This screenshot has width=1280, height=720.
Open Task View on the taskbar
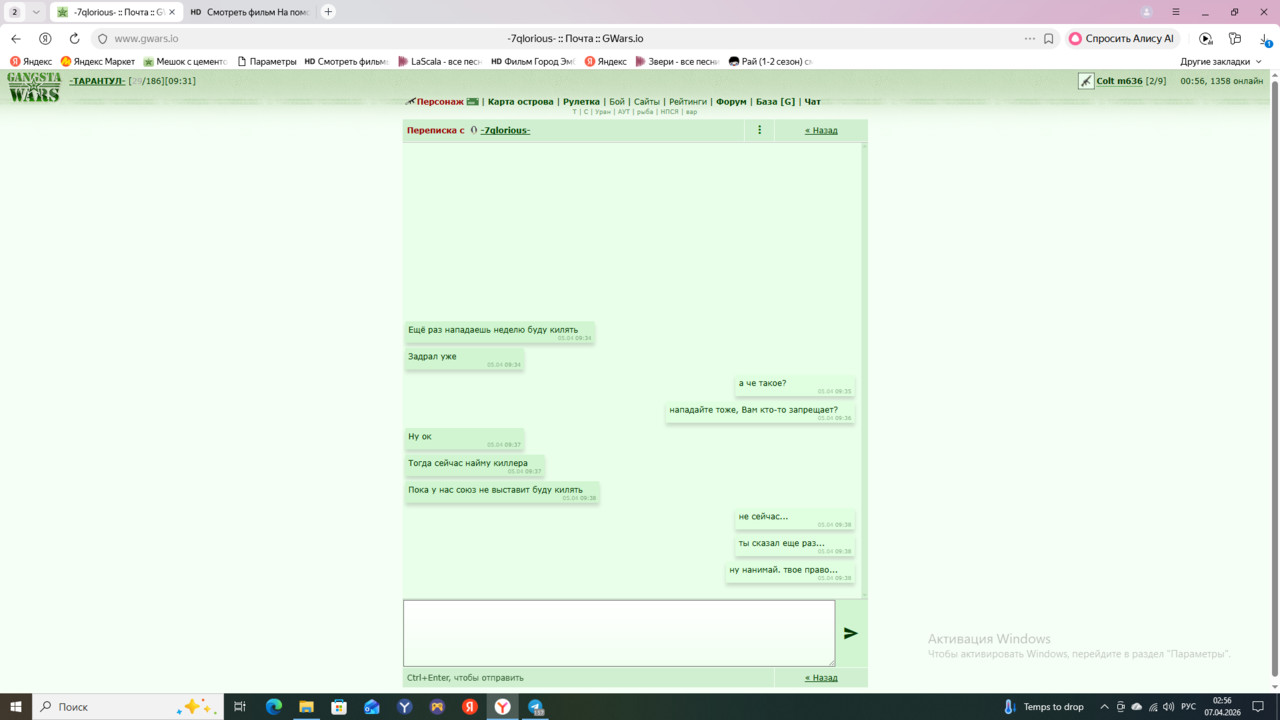(240, 706)
